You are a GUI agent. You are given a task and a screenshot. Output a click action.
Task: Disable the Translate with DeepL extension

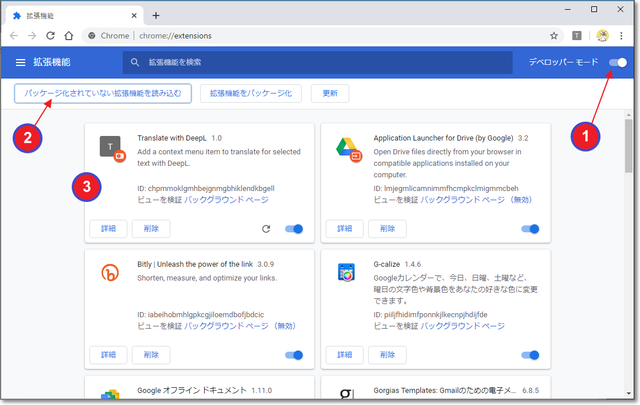[293, 229]
